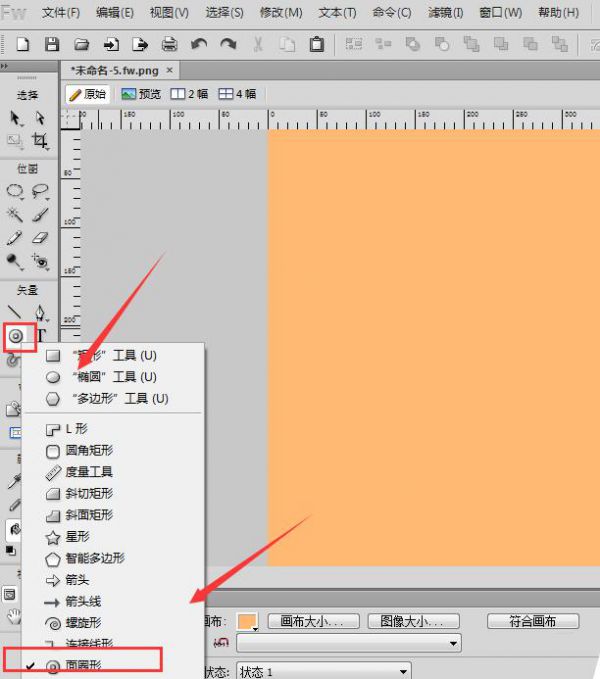This screenshot has width=600, height=679.
Task: Open the 命令(C) menu
Action: point(392,13)
